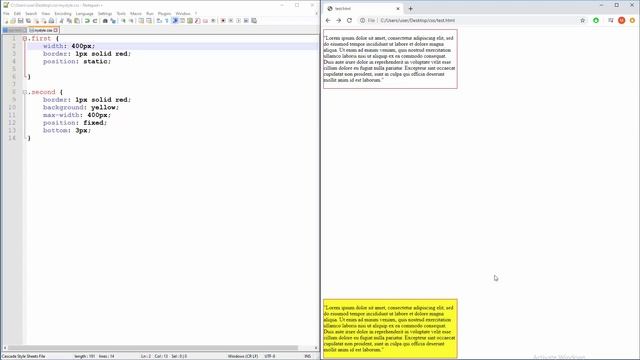Screen dimensions: 640x360
Task: Switch to the first Notepad++ document tab
Action: coord(15,30)
